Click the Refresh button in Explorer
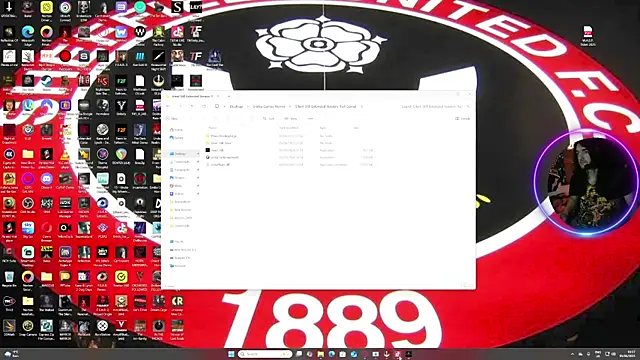This screenshot has height=360, width=640. pyautogui.click(x=204, y=107)
